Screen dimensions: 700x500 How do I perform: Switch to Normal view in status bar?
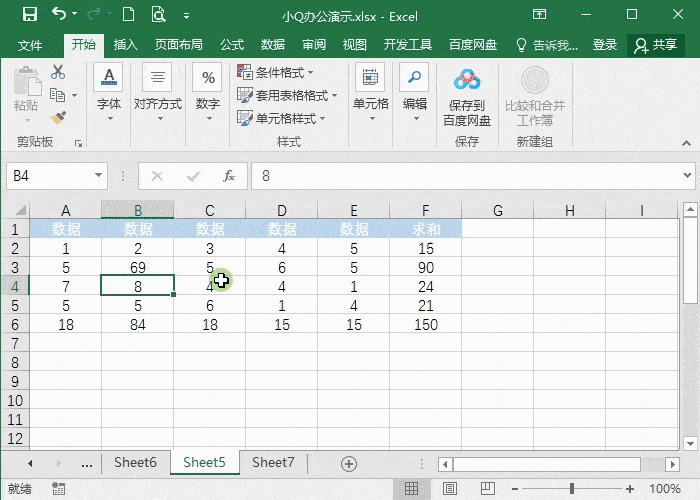point(411,488)
